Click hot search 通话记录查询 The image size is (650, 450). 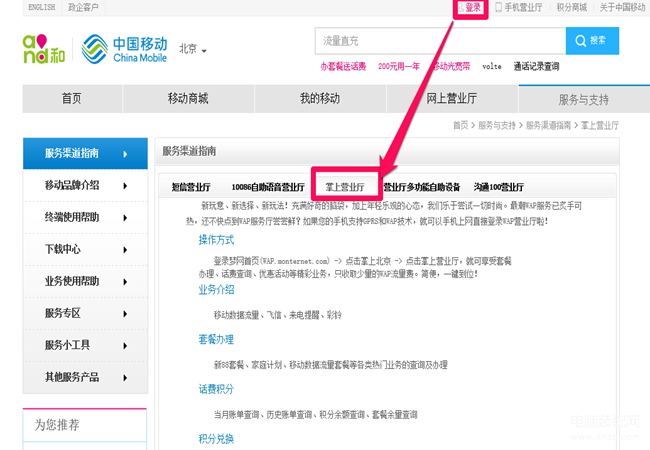[536, 66]
